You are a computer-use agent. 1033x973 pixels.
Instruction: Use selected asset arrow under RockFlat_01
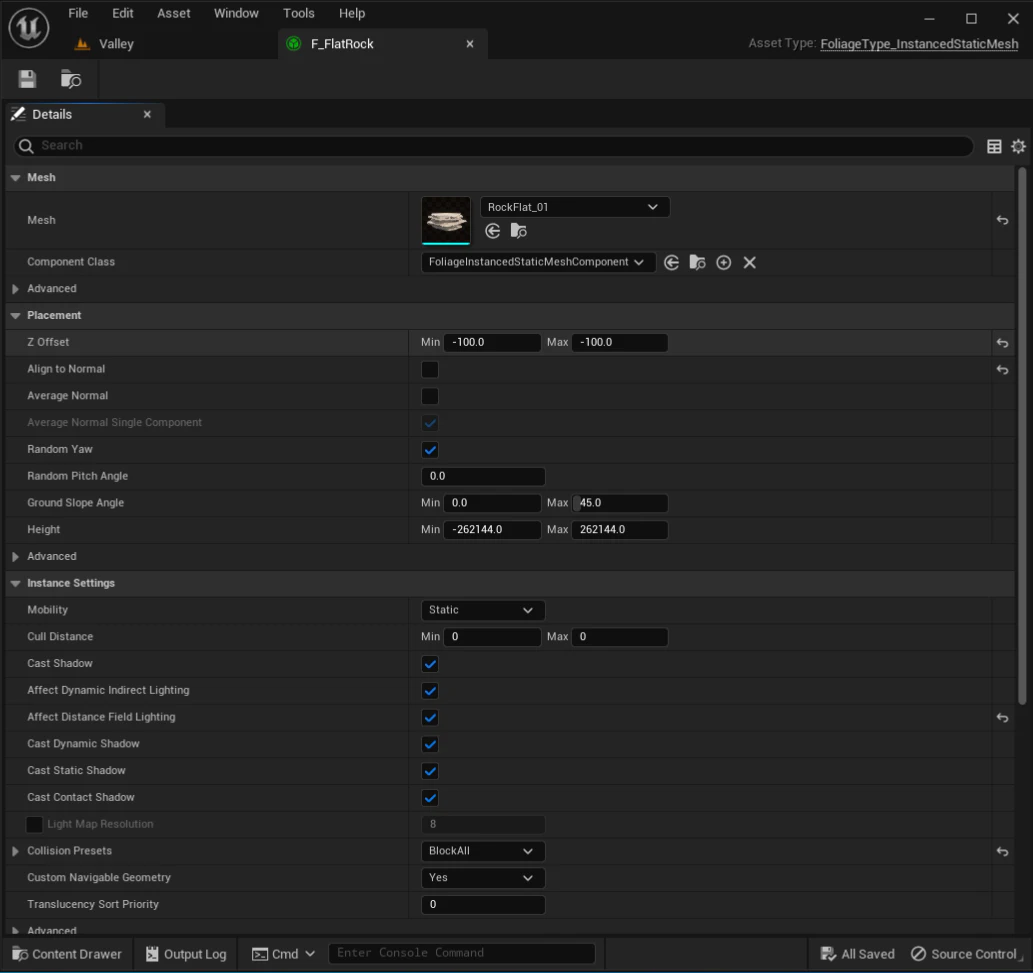pos(492,231)
